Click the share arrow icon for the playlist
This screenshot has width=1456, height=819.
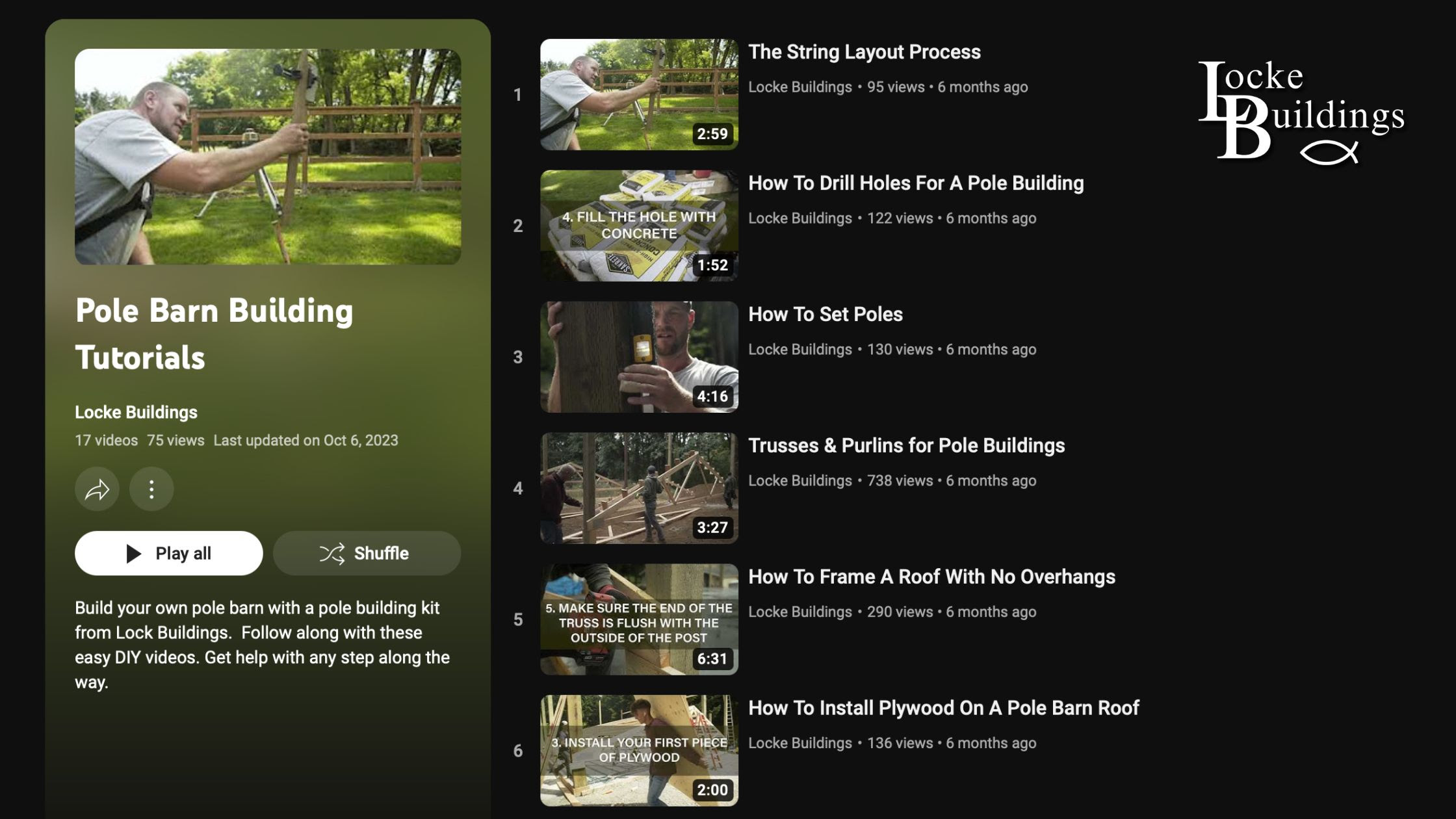point(97,489)
